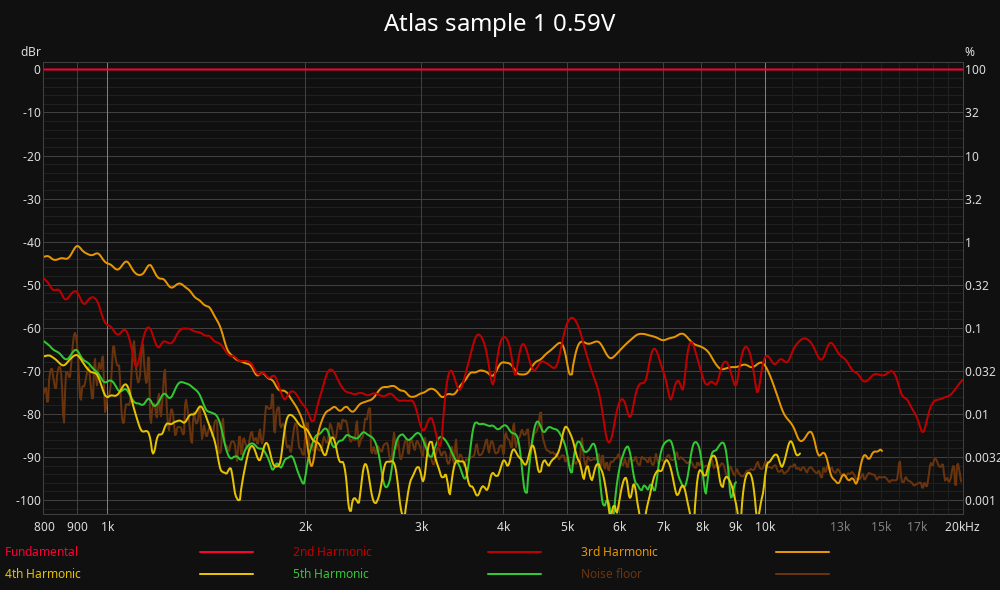1000x590 pixels.
Task: Click the 10k tick on the frequency axis
Action: click(765, 527)
